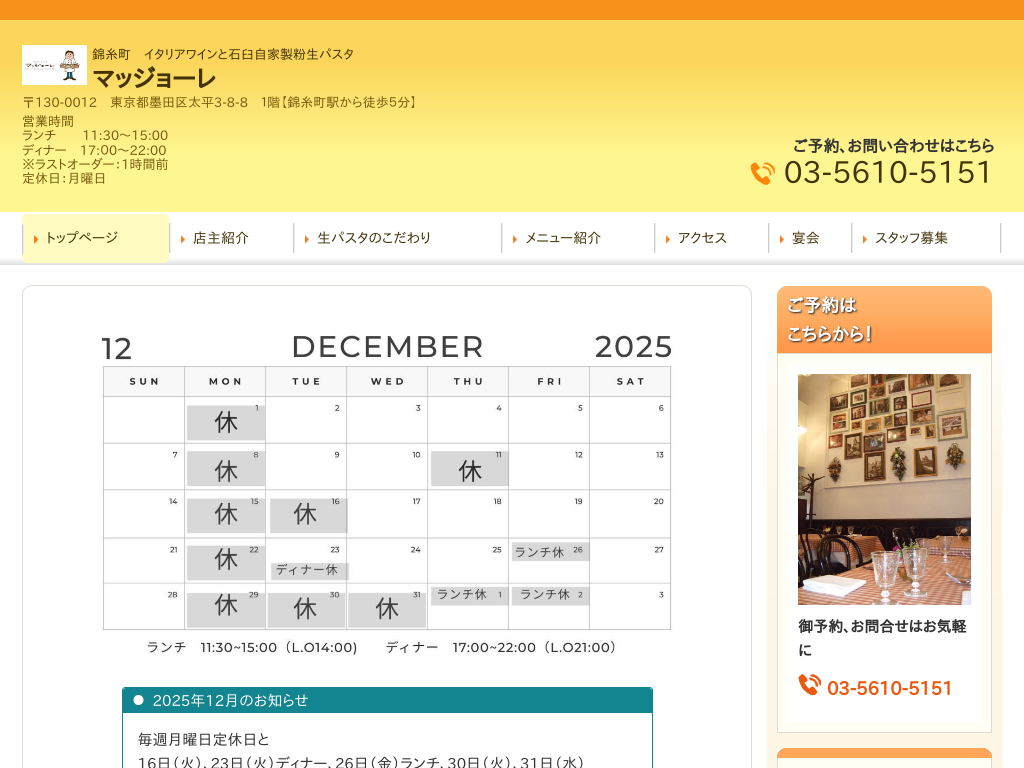
Task: Click the sidebar phone number 03-5610-5151
Action: tap(889, 688)
